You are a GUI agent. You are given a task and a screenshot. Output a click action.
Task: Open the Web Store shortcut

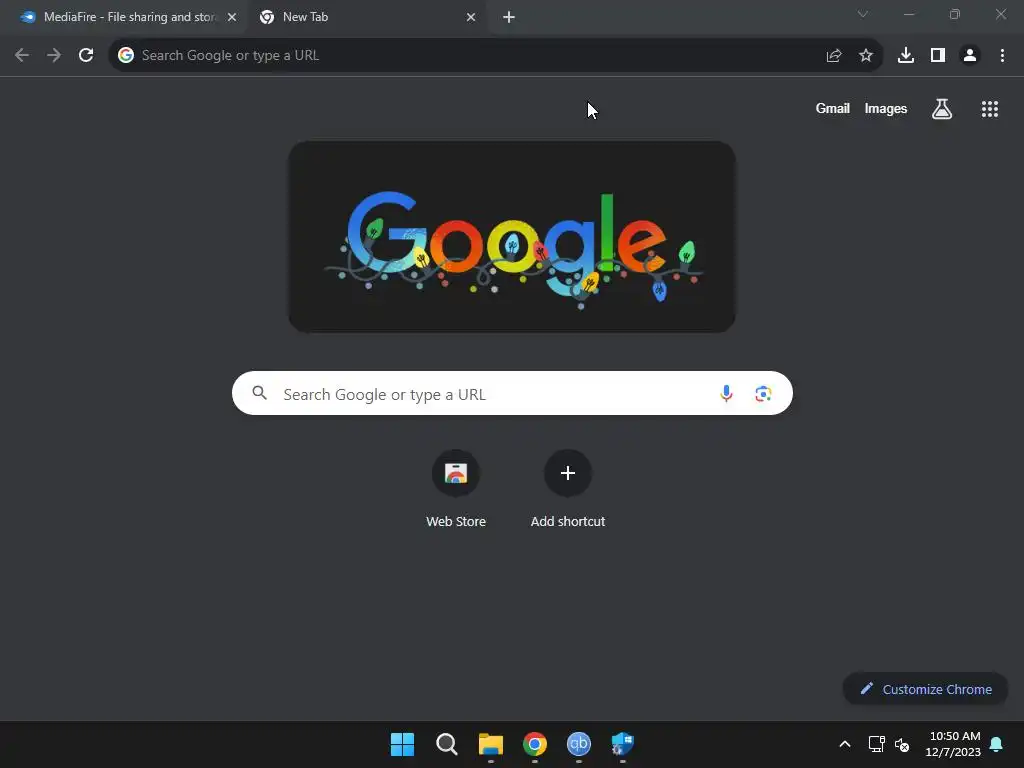click(456, 488)
